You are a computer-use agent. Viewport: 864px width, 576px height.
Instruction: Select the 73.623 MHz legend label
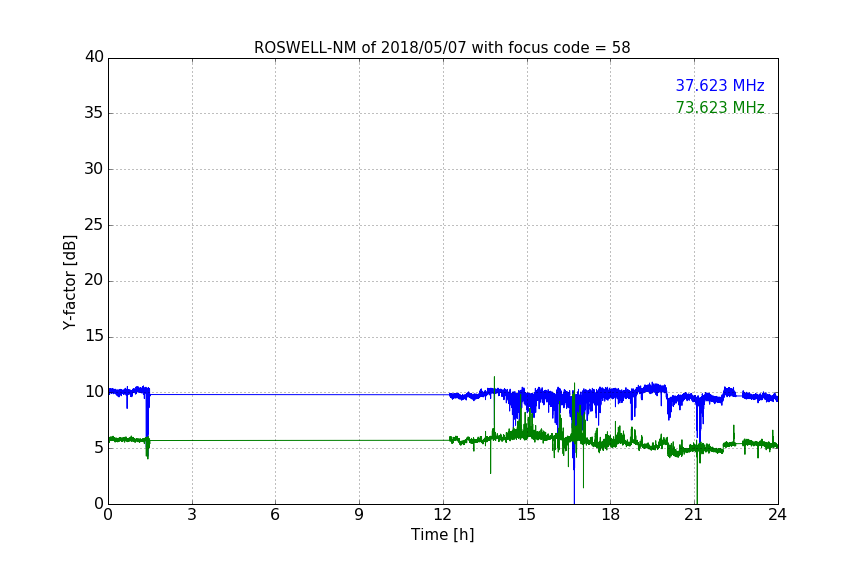(x=720, y=107)
